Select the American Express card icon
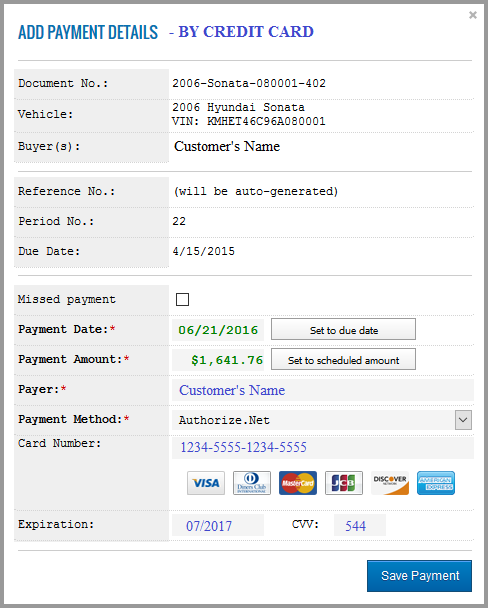The width and height of the screenshot is (488, 608). click(436, 483)
